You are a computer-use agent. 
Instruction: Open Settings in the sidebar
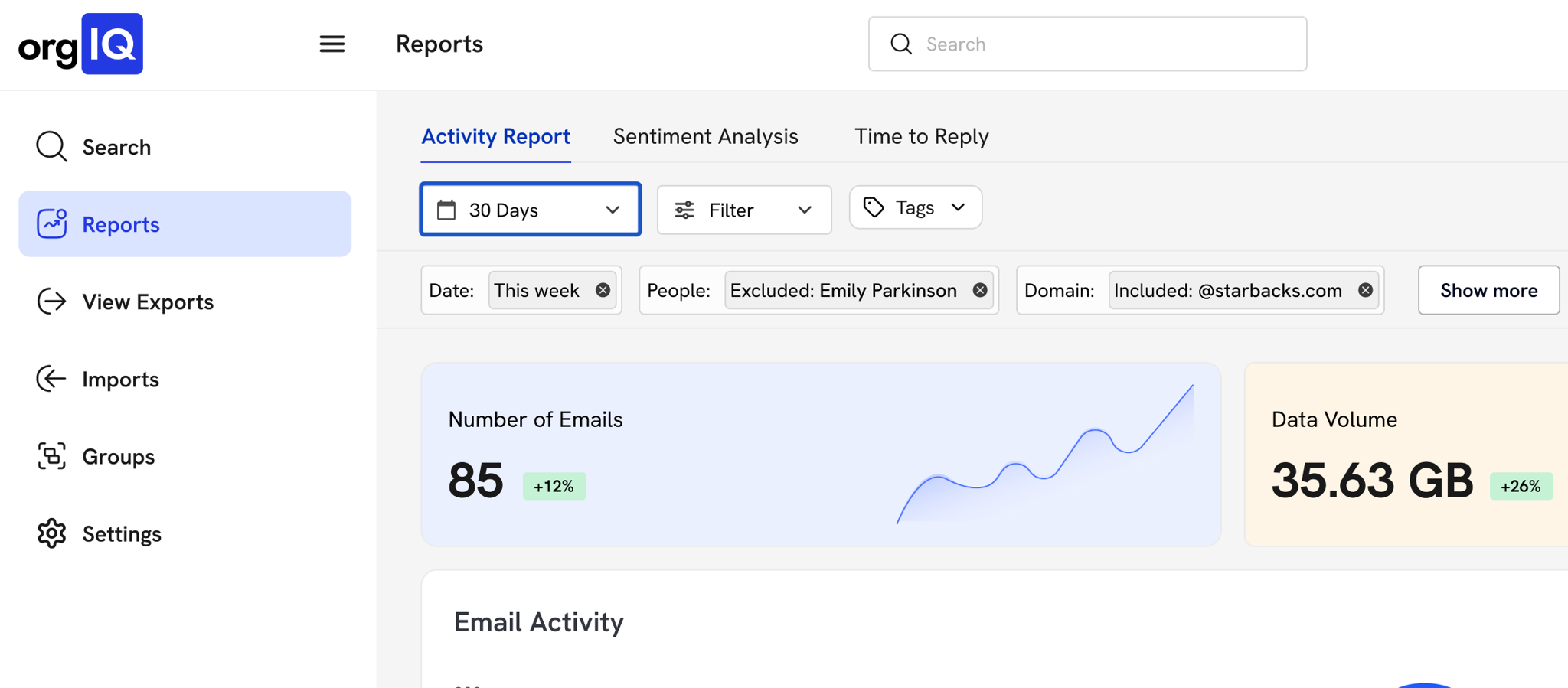(185, 533)
